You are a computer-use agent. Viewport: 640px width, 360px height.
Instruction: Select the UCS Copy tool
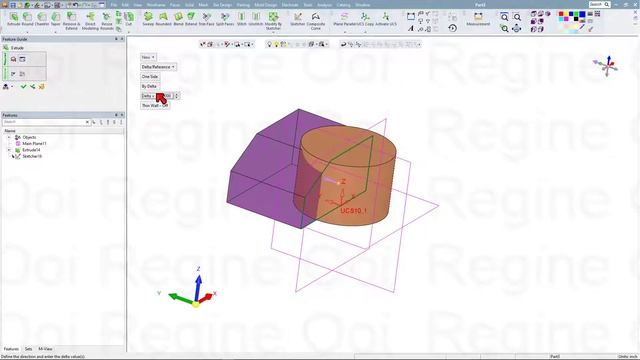coord(365,19)
